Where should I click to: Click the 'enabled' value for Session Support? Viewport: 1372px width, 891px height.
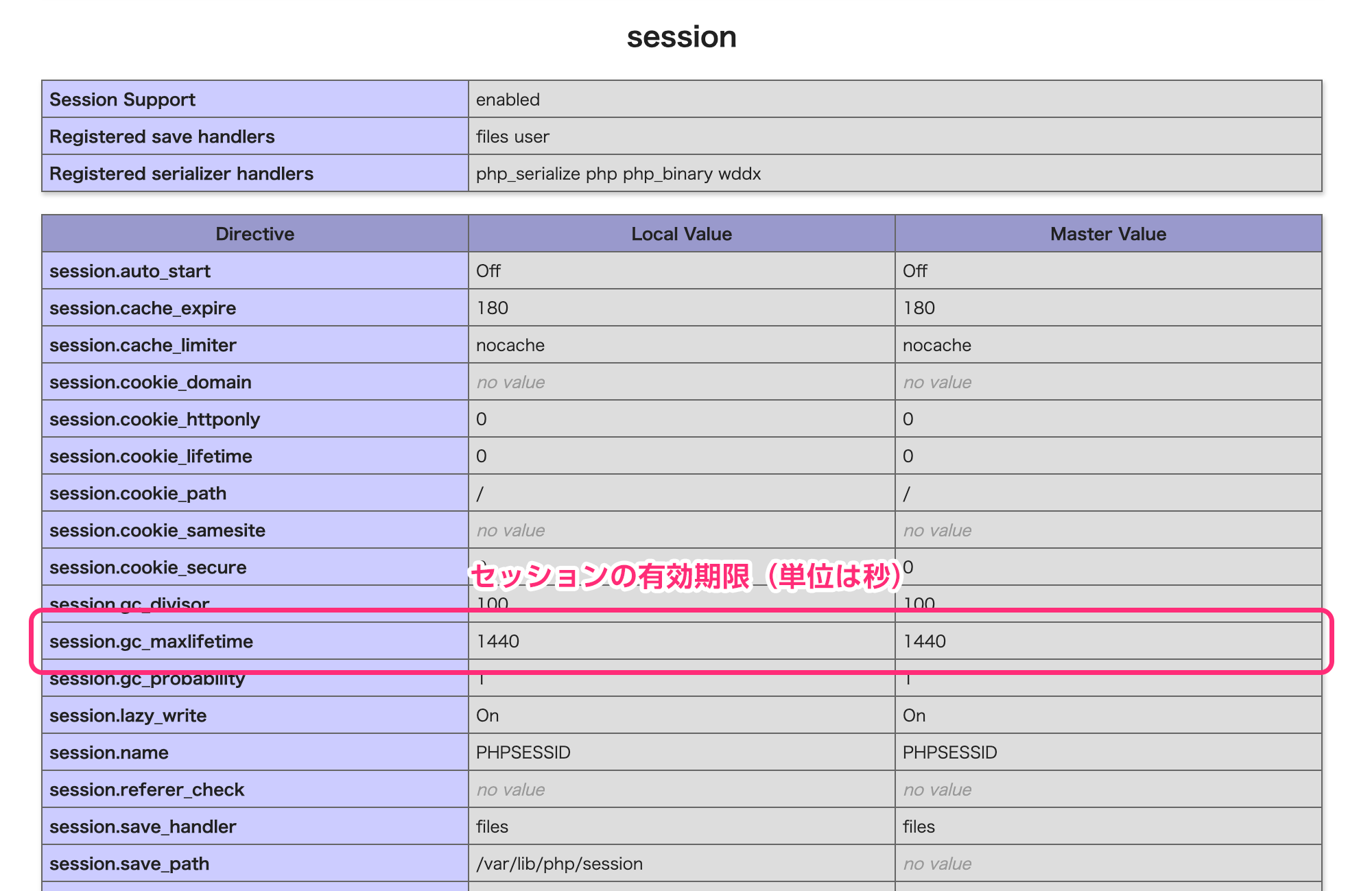508,99
